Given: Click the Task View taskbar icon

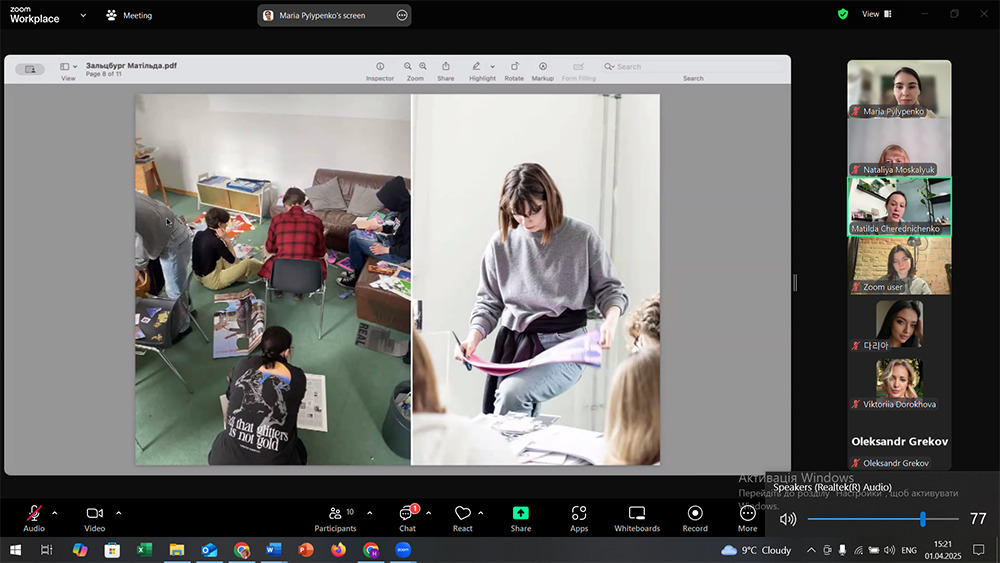Looking at the screenshot, I should 47,550.
